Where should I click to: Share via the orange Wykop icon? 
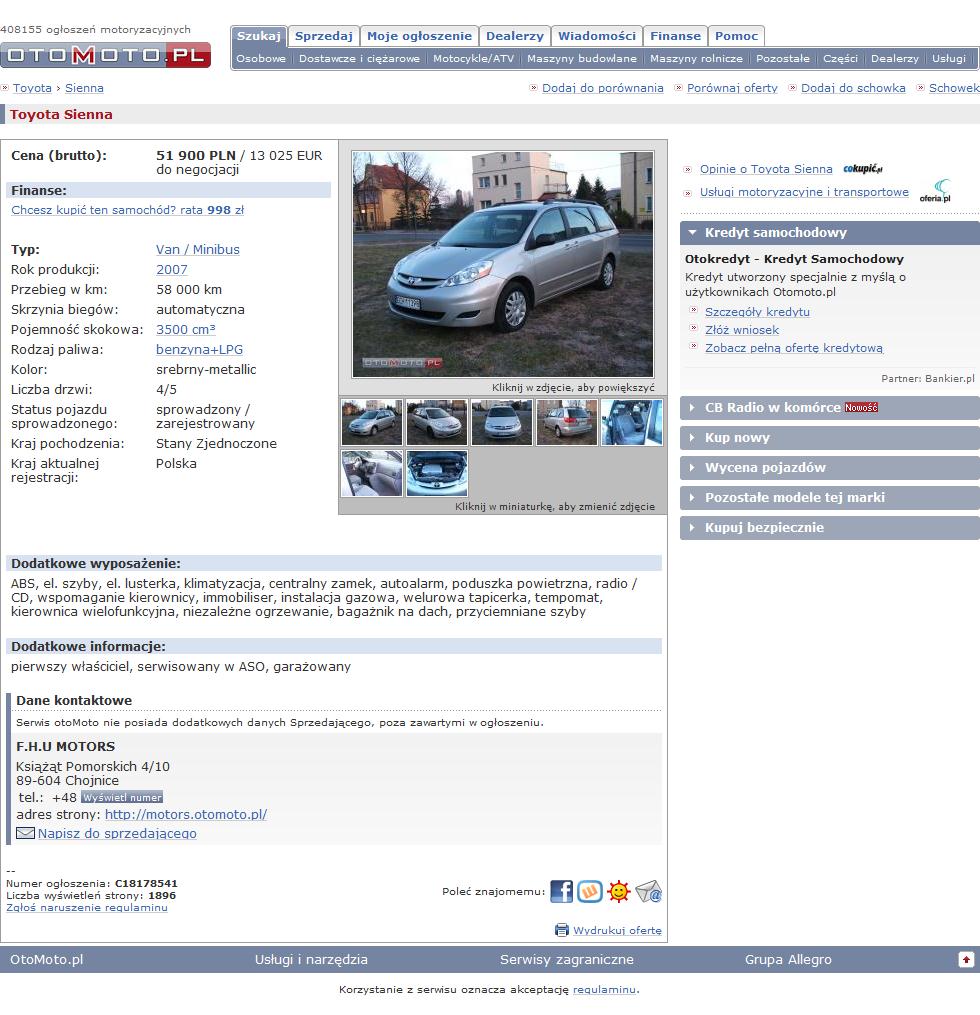click(x=590, y=891)
